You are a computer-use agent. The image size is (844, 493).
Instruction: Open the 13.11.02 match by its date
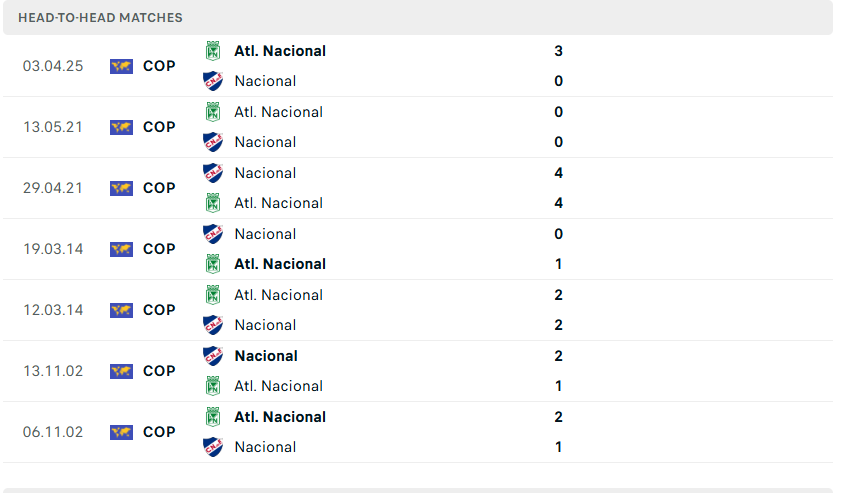53,371
